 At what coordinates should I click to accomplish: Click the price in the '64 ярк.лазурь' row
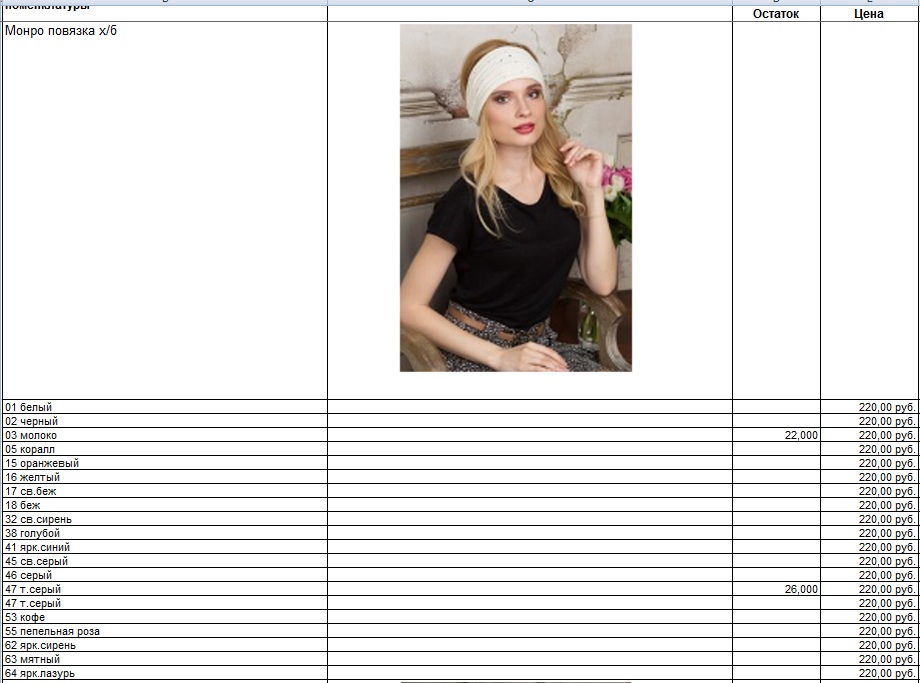pyautogui.click(x=887, y=673)
